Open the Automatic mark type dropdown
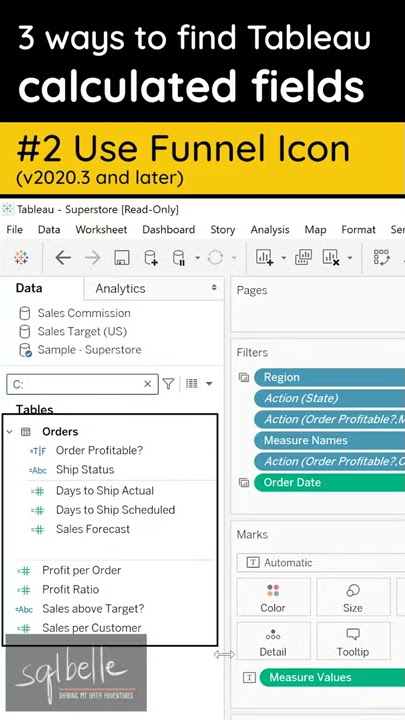405x720 pixels. [321, 563]
